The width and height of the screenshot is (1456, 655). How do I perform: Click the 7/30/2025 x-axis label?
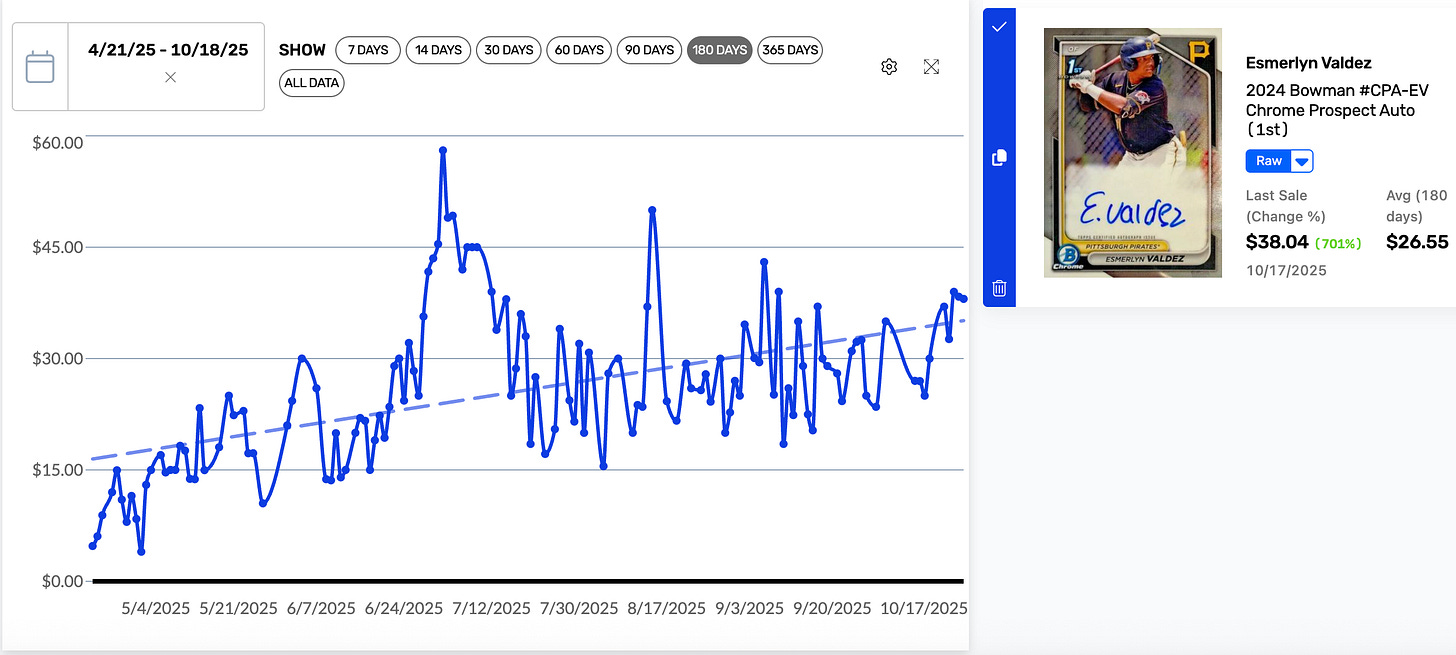pyautogui.click(x=580, y=607)
